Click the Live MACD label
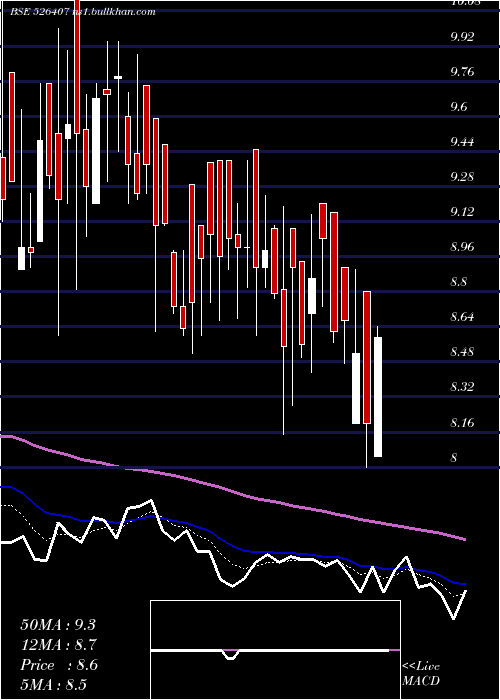 pos(421,674)
